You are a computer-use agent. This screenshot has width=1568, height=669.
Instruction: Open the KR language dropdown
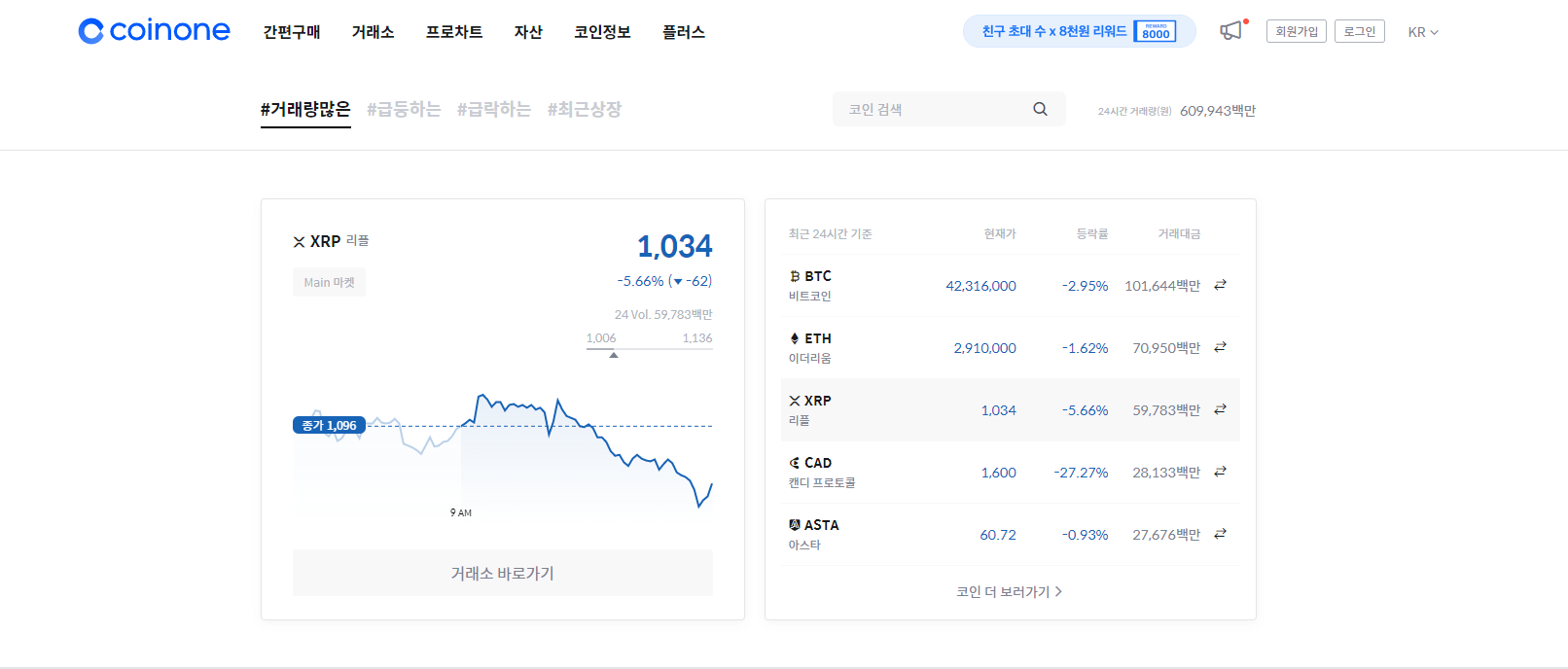(x=1423, y=32)
